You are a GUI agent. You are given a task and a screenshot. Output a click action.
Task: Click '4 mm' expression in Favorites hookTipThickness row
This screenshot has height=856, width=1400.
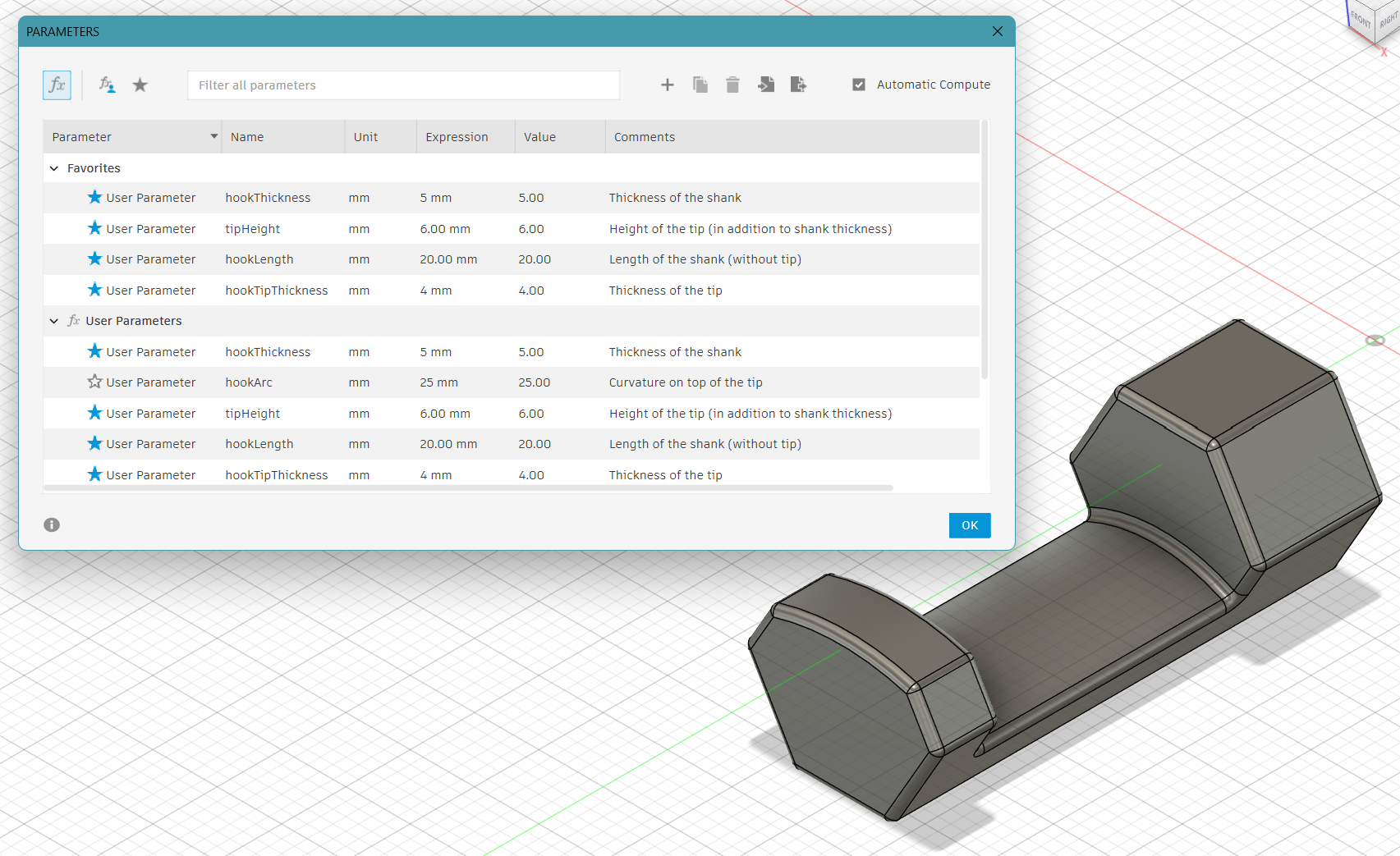436,291
